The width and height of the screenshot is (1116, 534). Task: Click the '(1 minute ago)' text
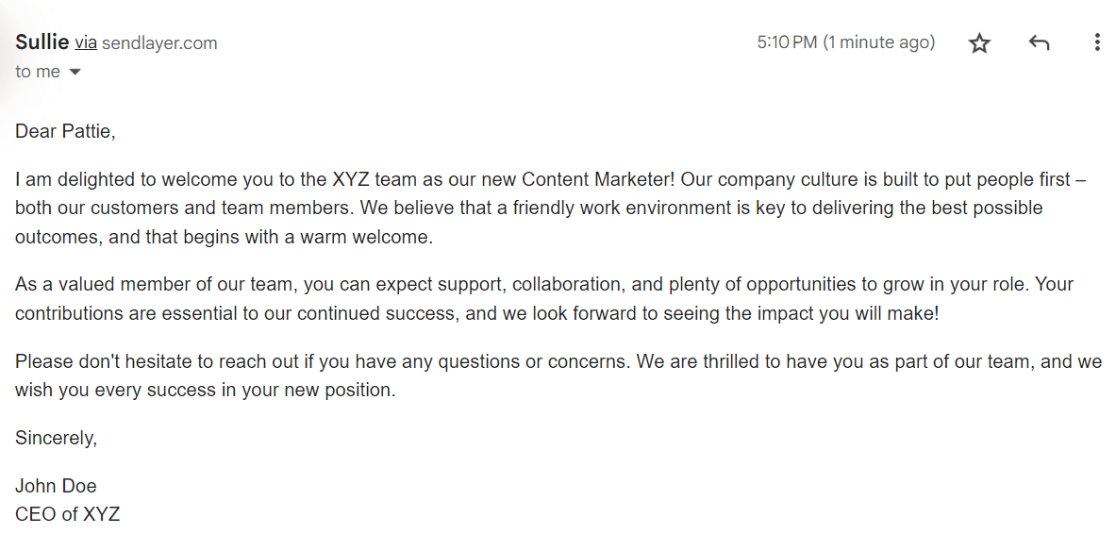[x=879, y=43]
